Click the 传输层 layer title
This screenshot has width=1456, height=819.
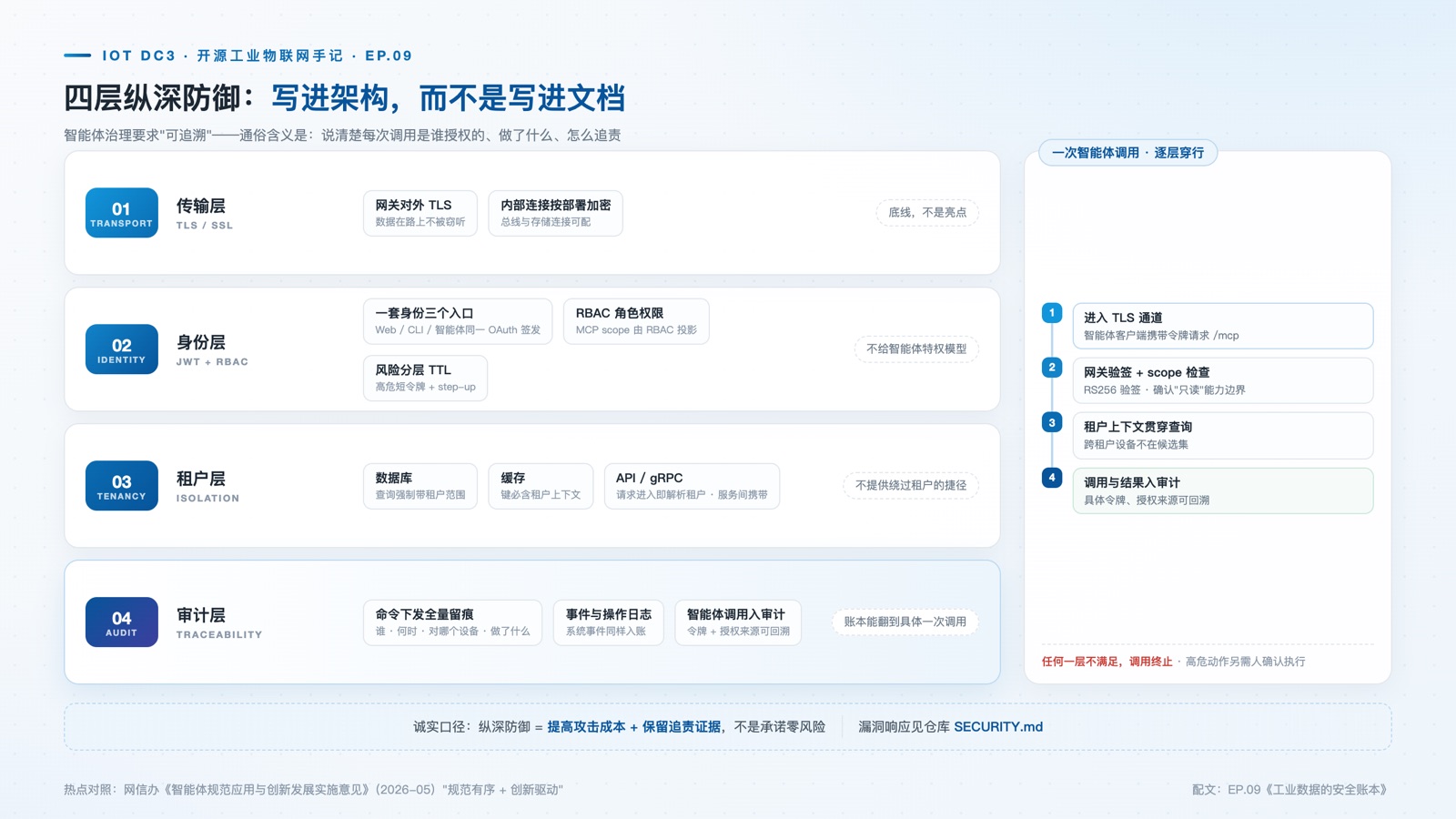[x=201, y=207]
